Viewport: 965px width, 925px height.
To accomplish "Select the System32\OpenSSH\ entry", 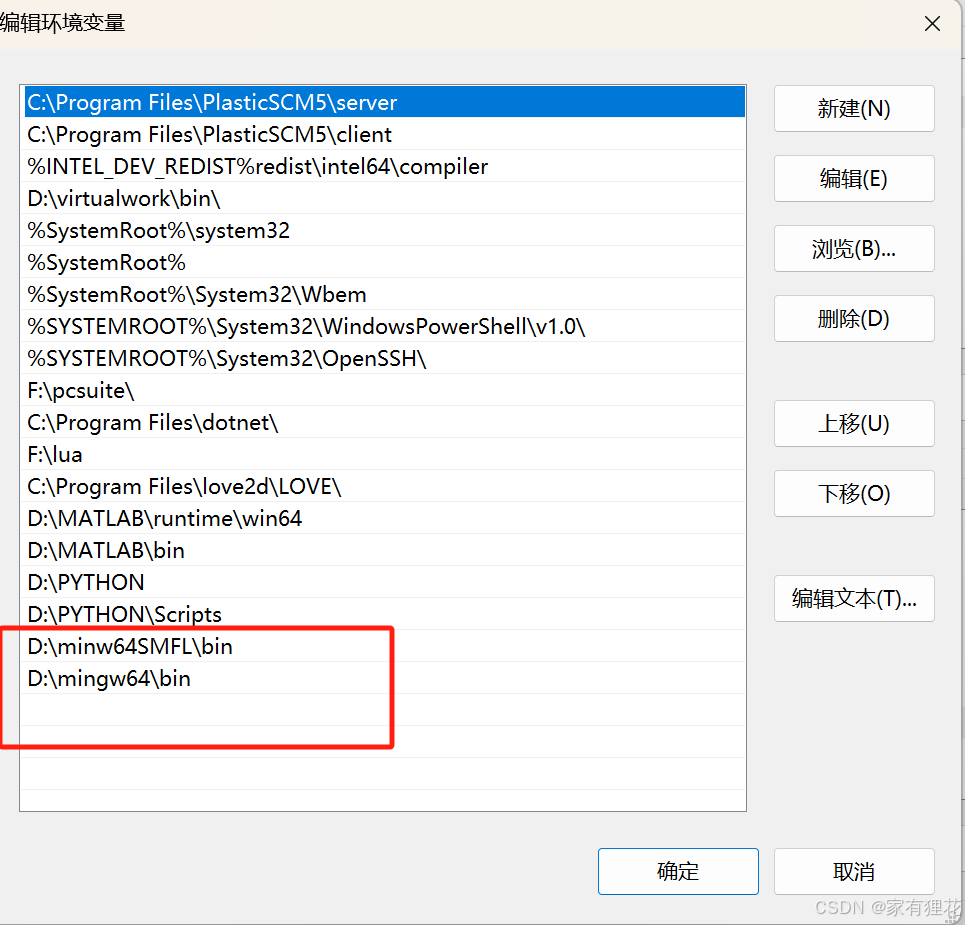I will pos(384,358).
